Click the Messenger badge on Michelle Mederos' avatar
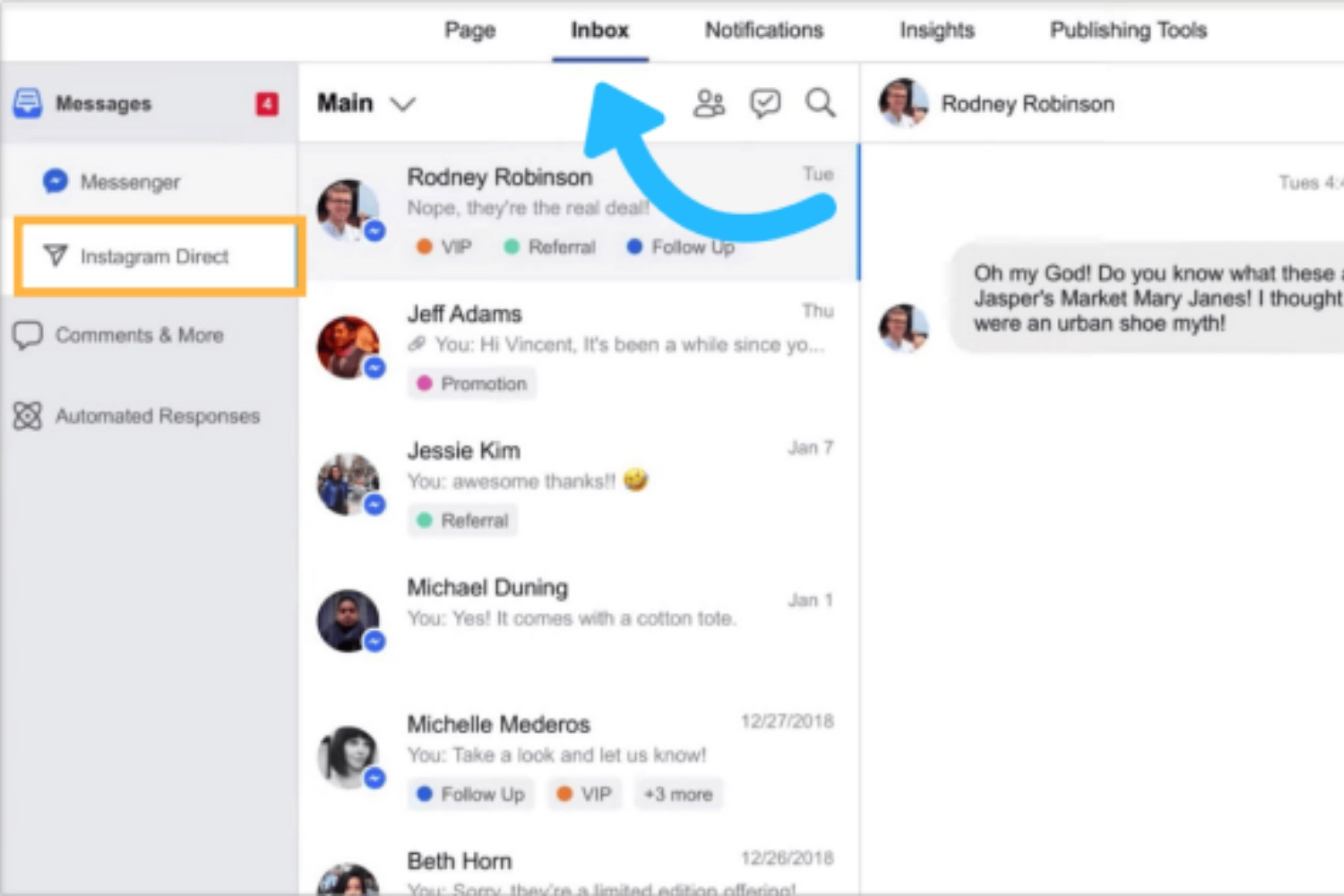Image resolution: width=1344 pixels, height=896 pixels. [x=375, y=778]
